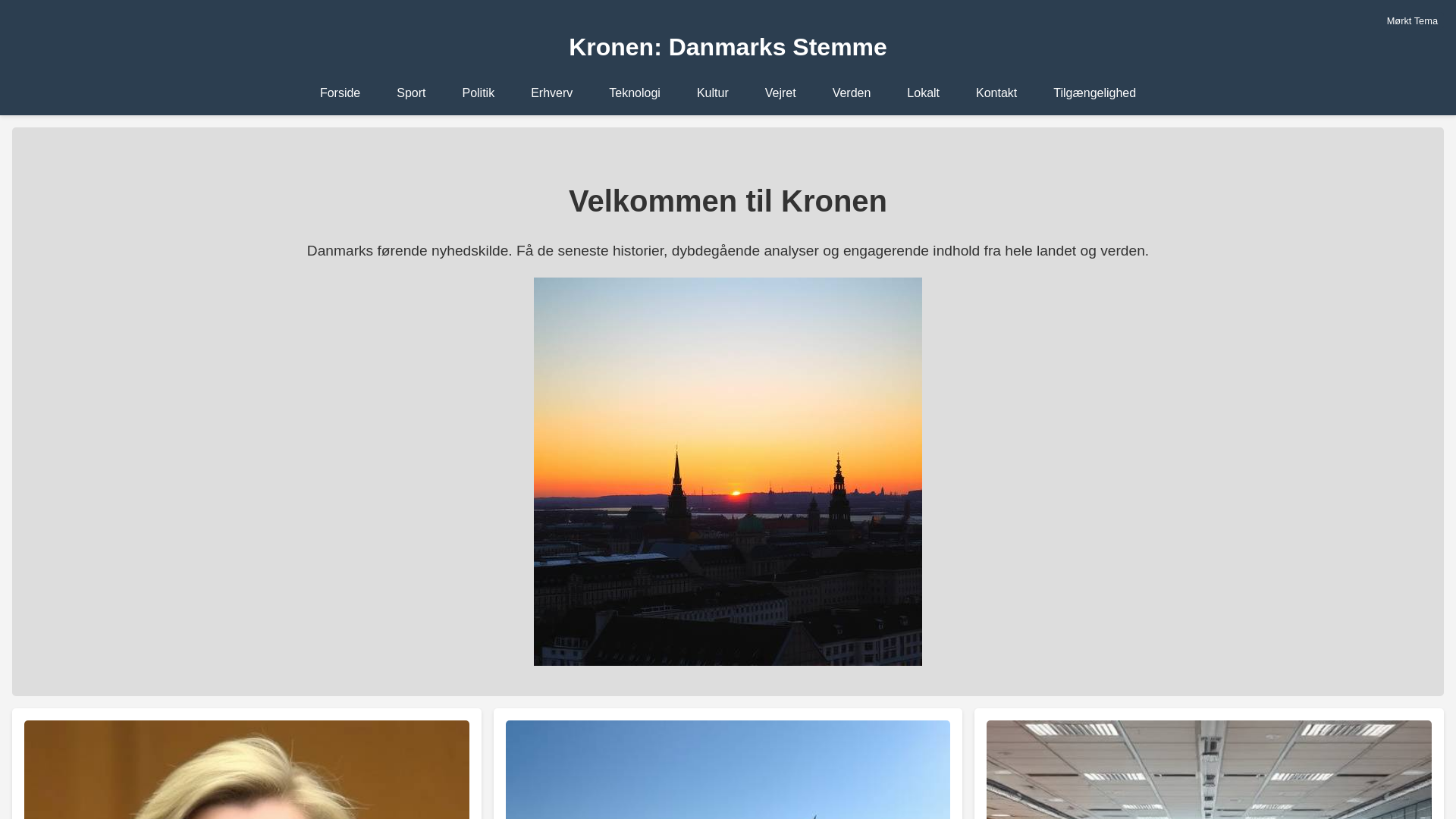
Task: Navigate to Erhverv page
Action: pos(551,93)
